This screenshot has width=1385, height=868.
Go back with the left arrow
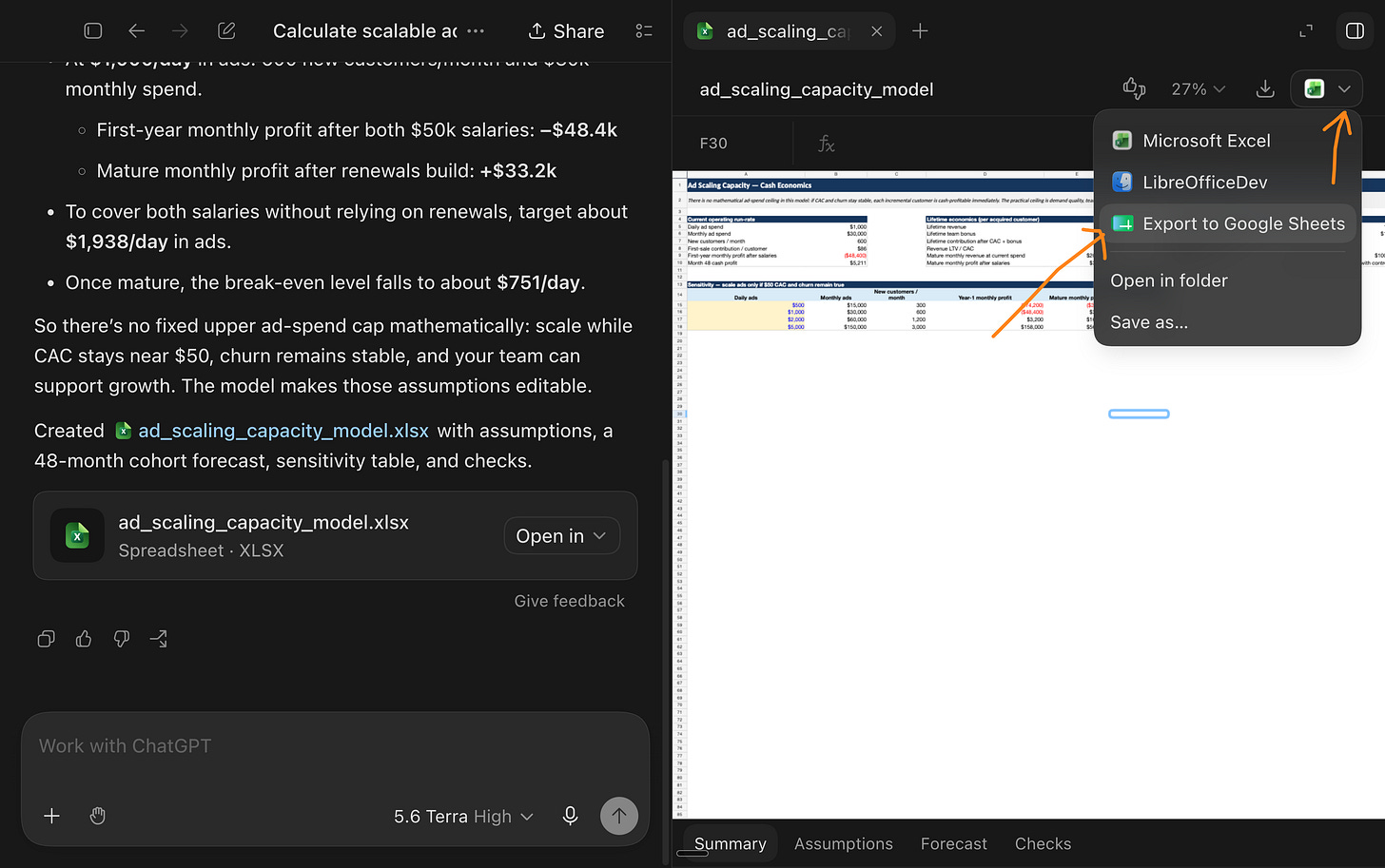tap(137, 30)
